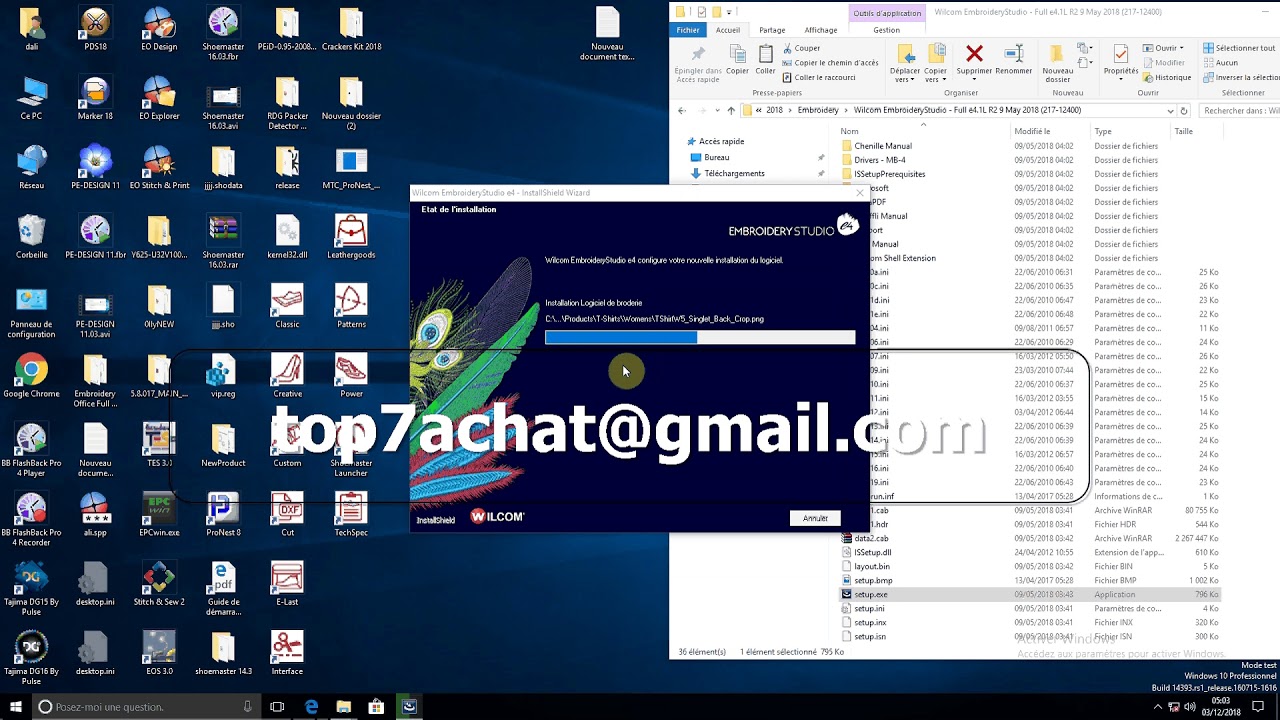Click Supprimer in the Explorer ribbon

974,60
